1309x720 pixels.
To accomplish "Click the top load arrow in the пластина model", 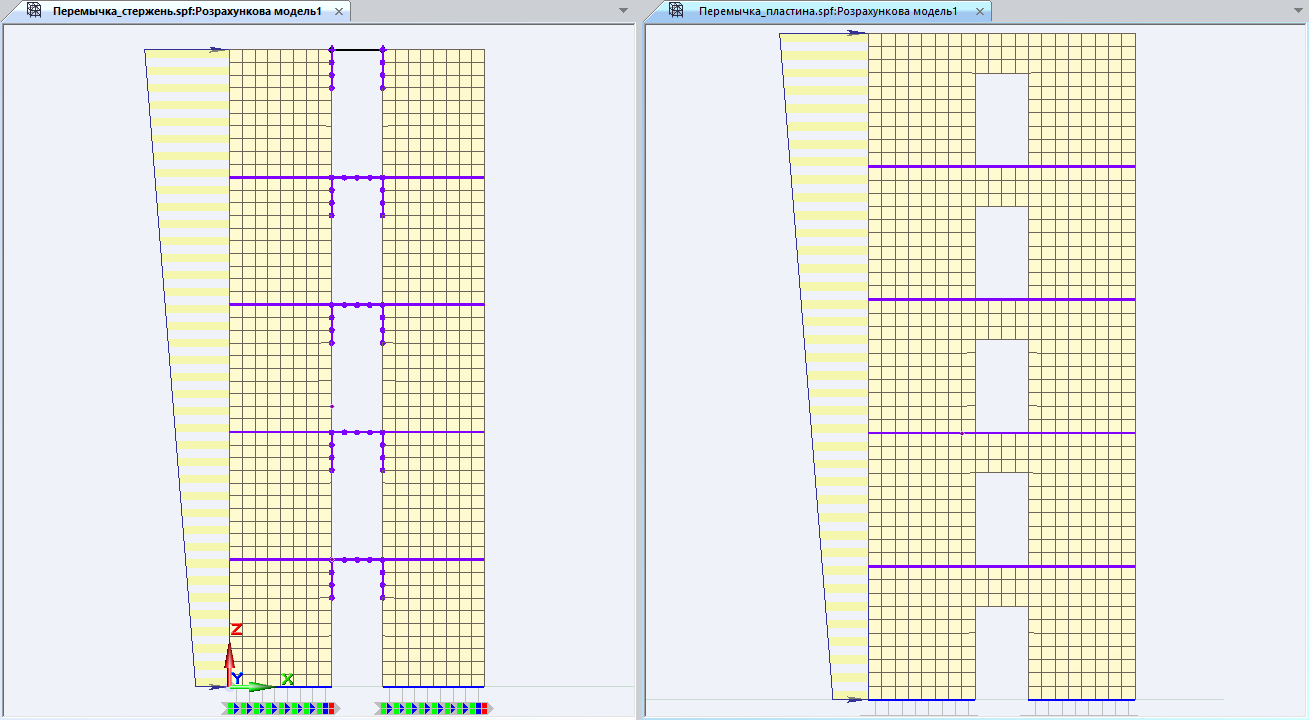I will coord(856,33).
